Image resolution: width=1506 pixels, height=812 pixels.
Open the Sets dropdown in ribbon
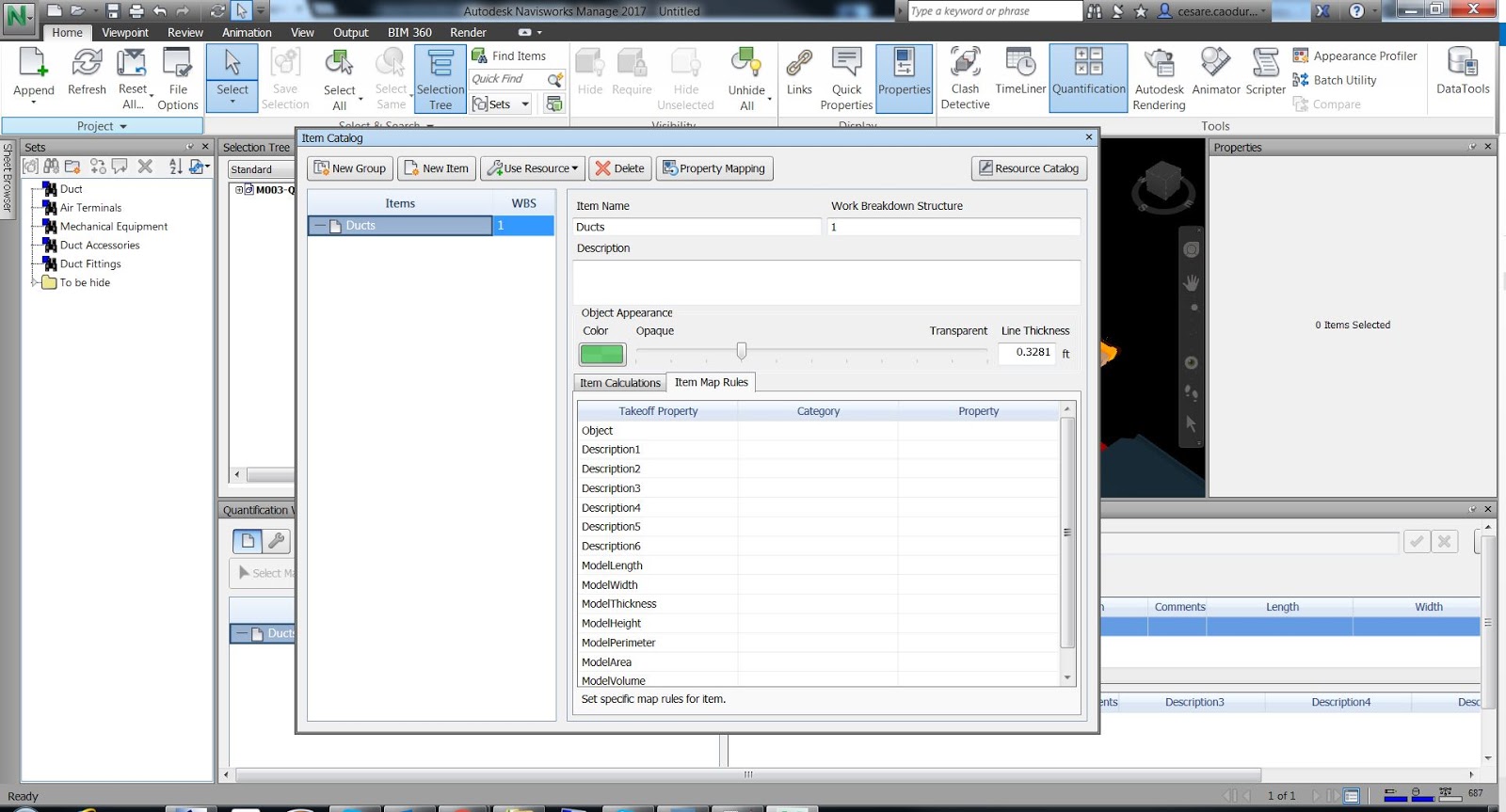pyautogui.click(x=502, y=103)
